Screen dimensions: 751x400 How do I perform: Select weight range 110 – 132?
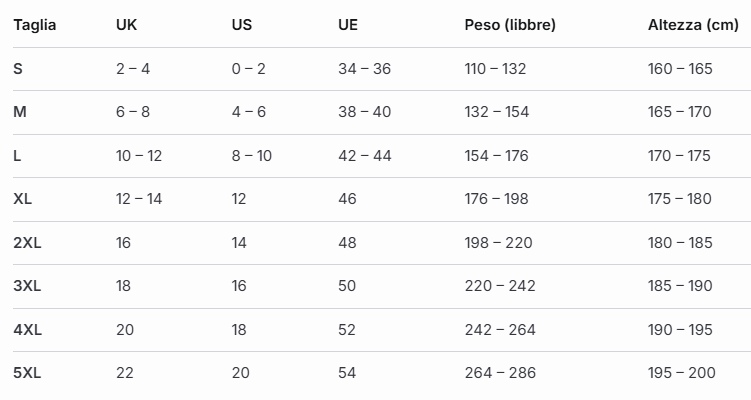[x=495, y=69]
